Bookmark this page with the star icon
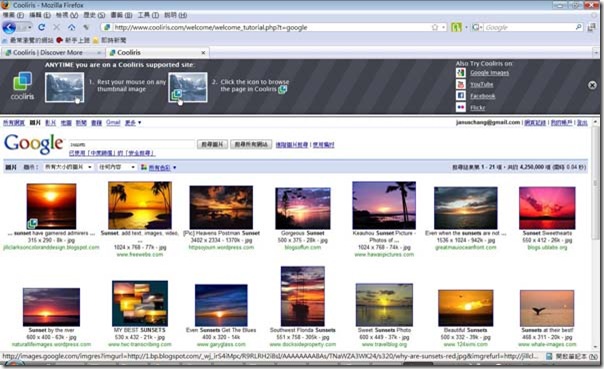The width and height of the screenshot is (604, 369). pyautogui.click(x=435, y=27)
